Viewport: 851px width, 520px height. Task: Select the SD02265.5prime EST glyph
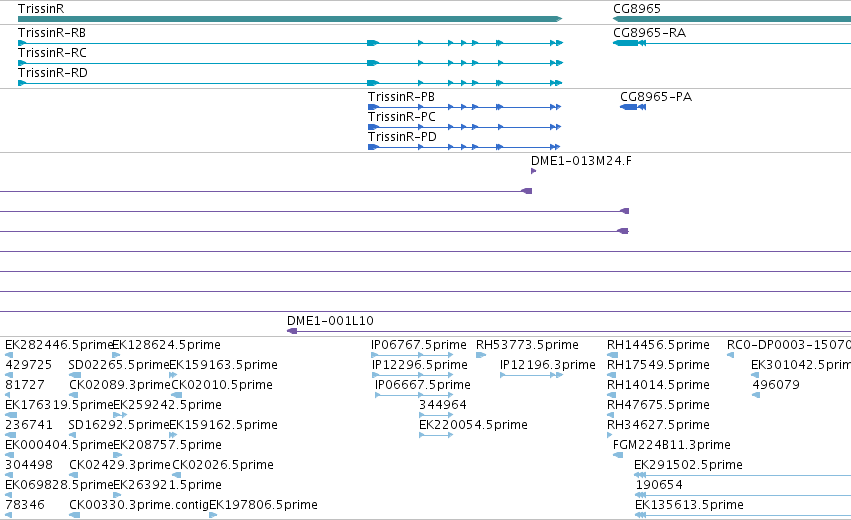click(75, 375)
